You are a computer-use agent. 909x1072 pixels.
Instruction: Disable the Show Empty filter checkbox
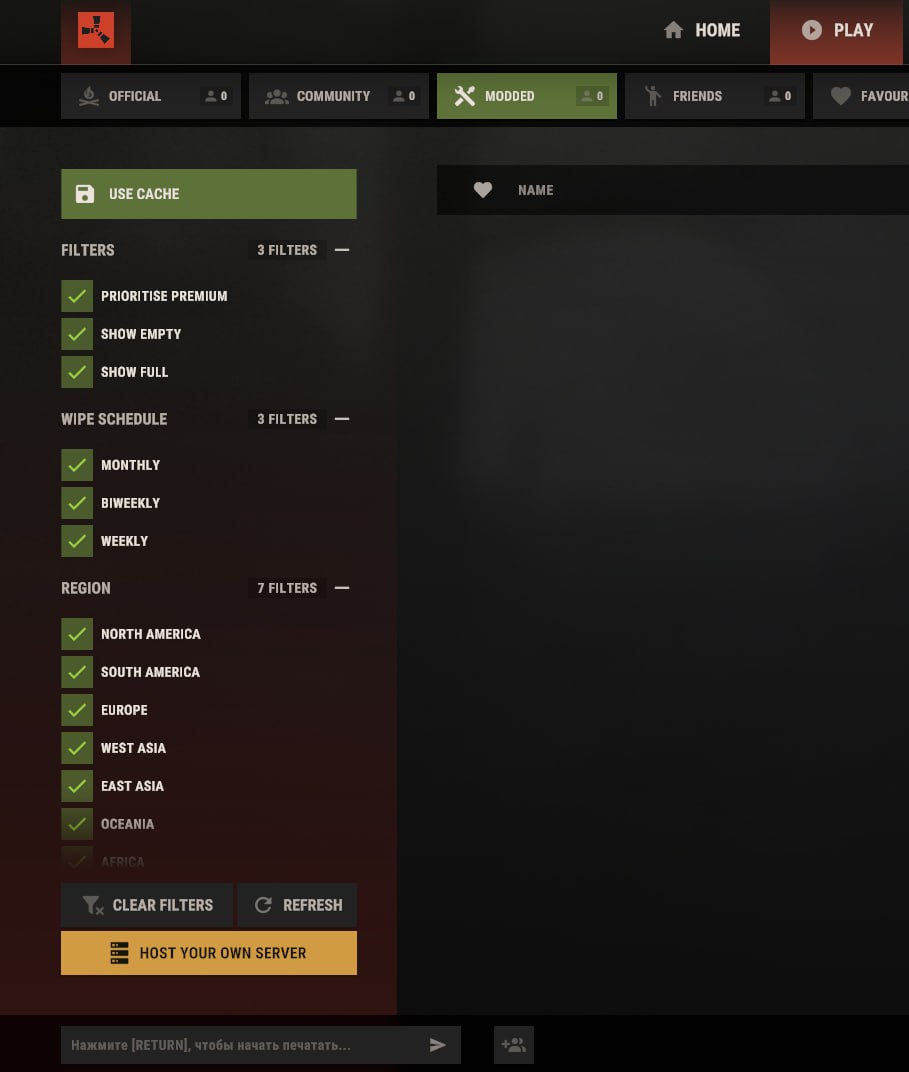tap(77, 334)
